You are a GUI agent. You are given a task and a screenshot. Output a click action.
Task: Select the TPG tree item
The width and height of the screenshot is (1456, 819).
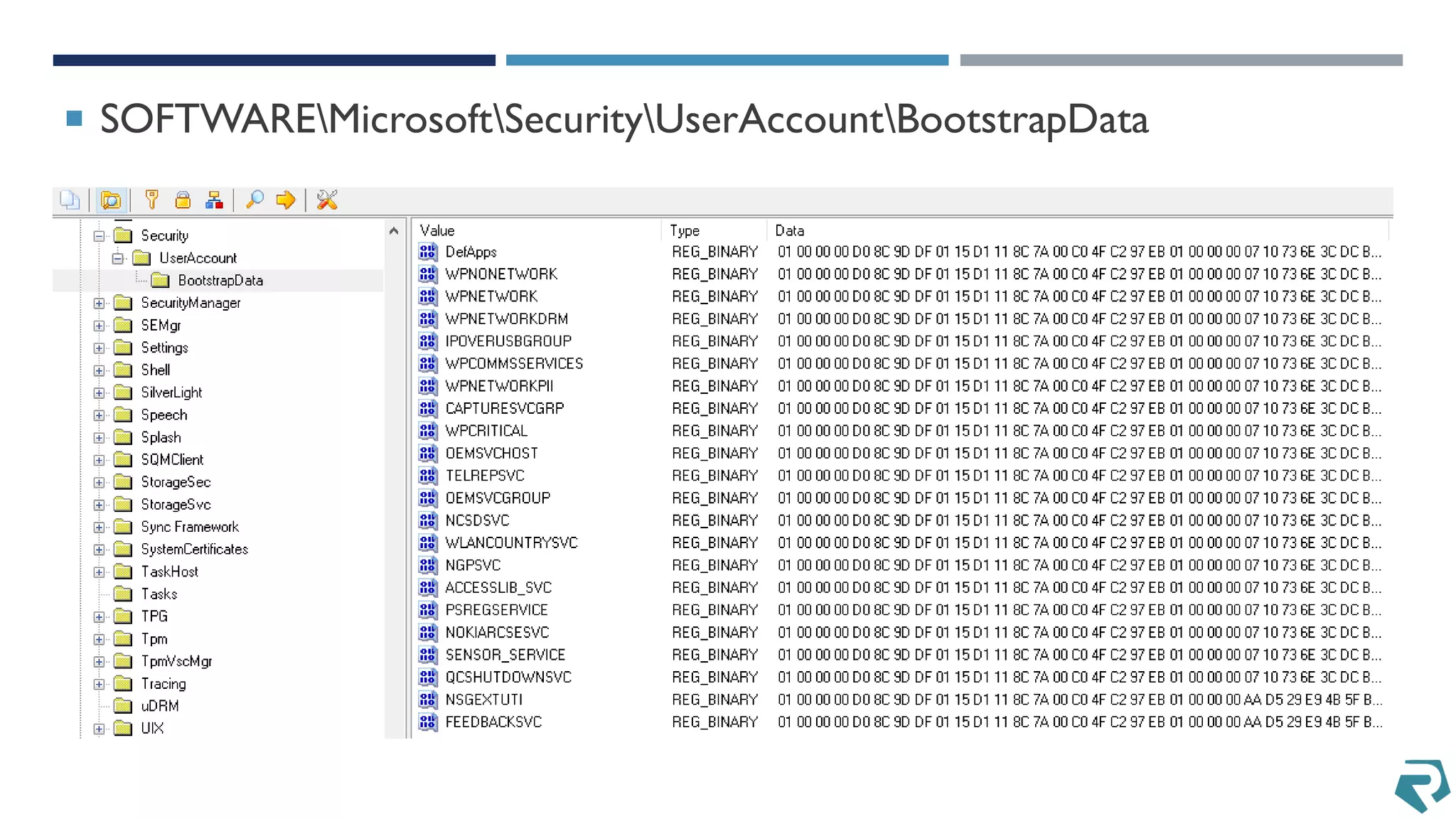tap(154, 616)
